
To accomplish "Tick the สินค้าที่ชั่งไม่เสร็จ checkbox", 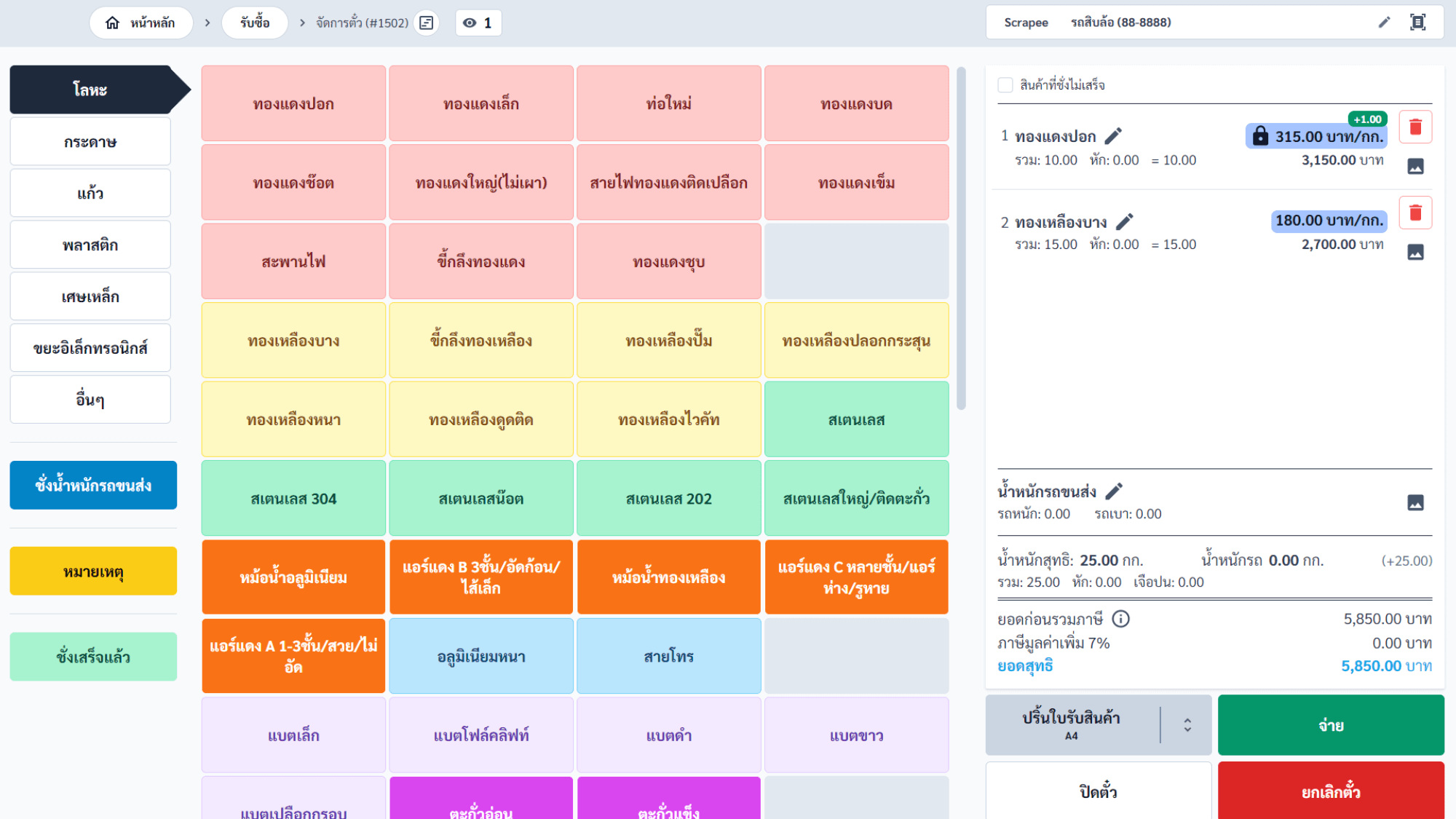I will [1005, 85].
